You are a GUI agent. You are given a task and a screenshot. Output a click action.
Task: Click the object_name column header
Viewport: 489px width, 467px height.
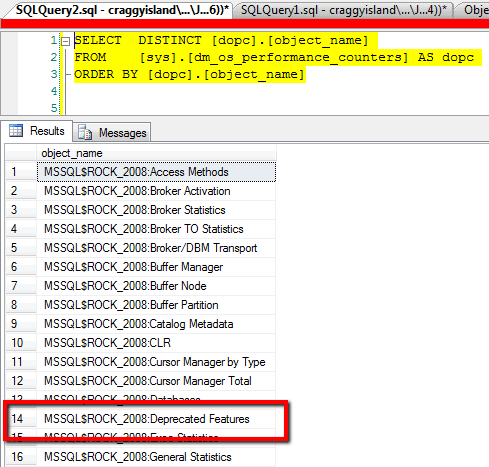(156, 153)
